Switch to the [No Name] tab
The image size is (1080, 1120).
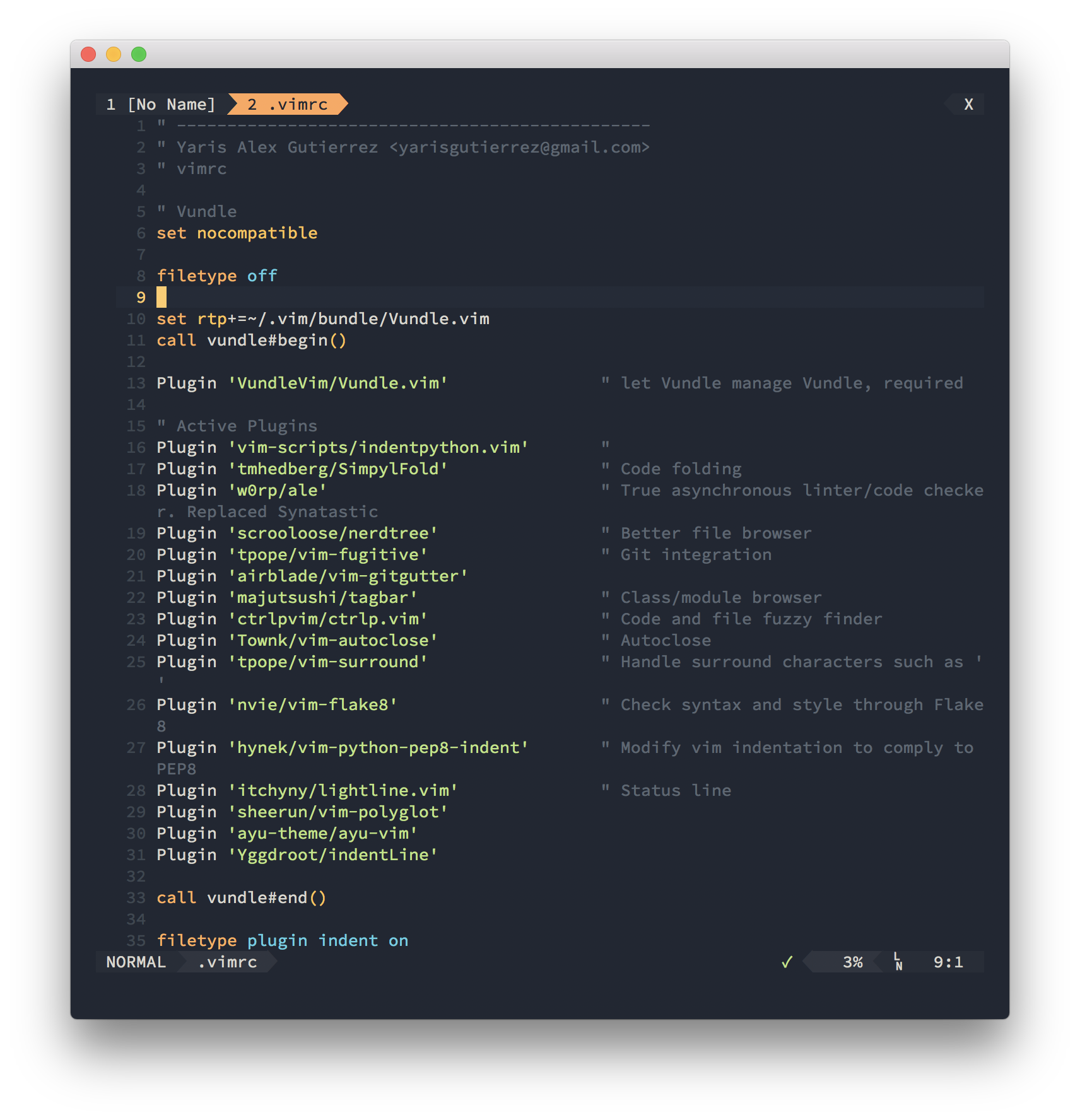[x=161, y=104]
